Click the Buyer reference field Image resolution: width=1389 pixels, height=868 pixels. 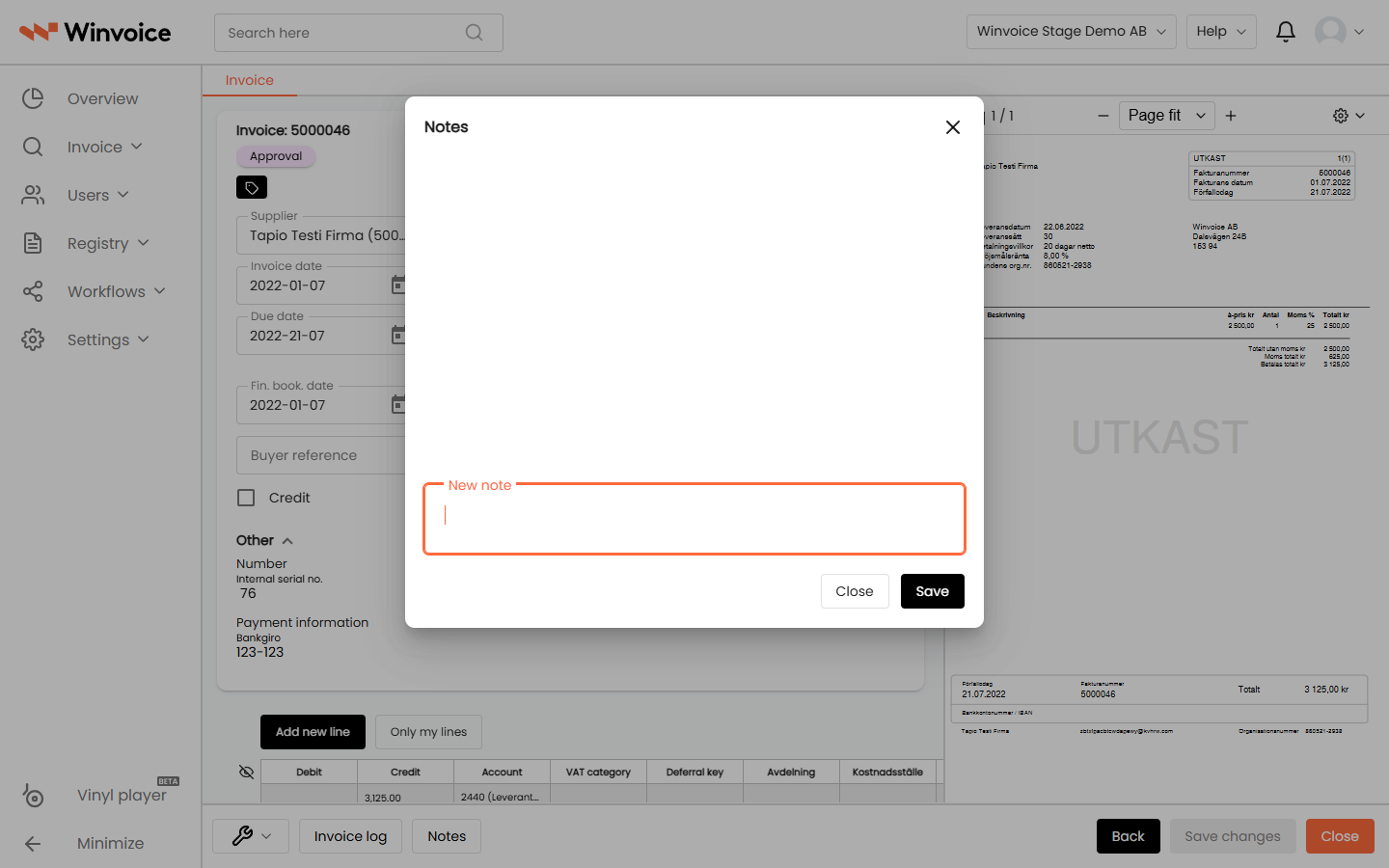coord(321,455)
